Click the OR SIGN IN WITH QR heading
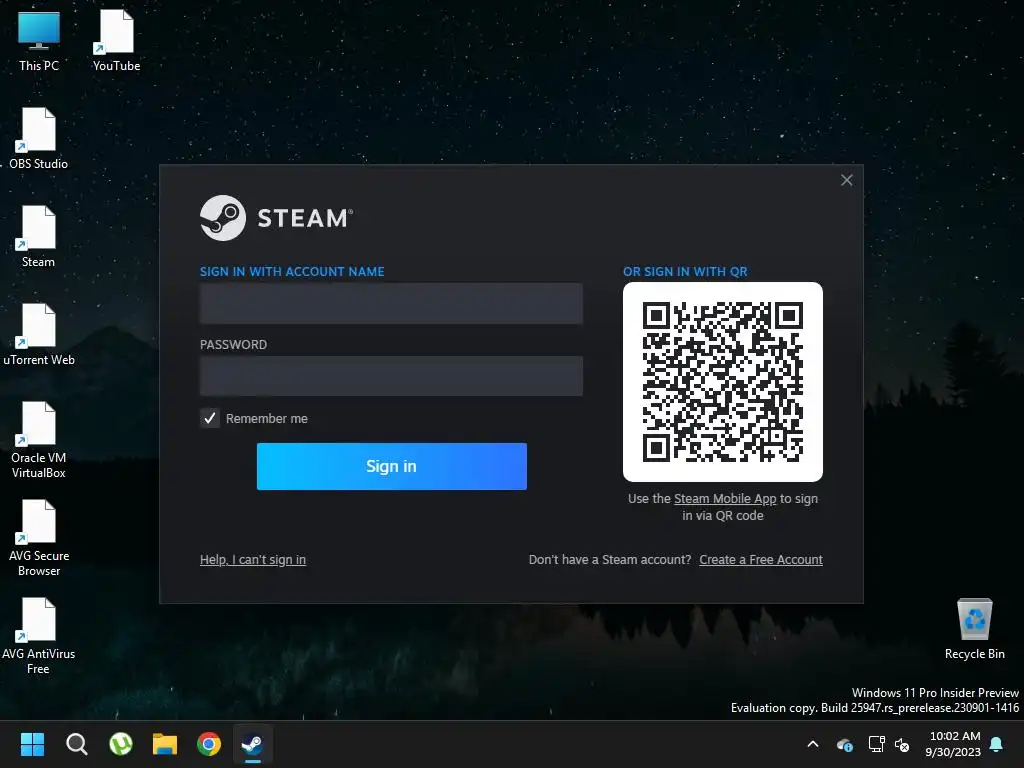This screenshot has width=1024, height=768. pyautogui.click(x=685, y=272)
